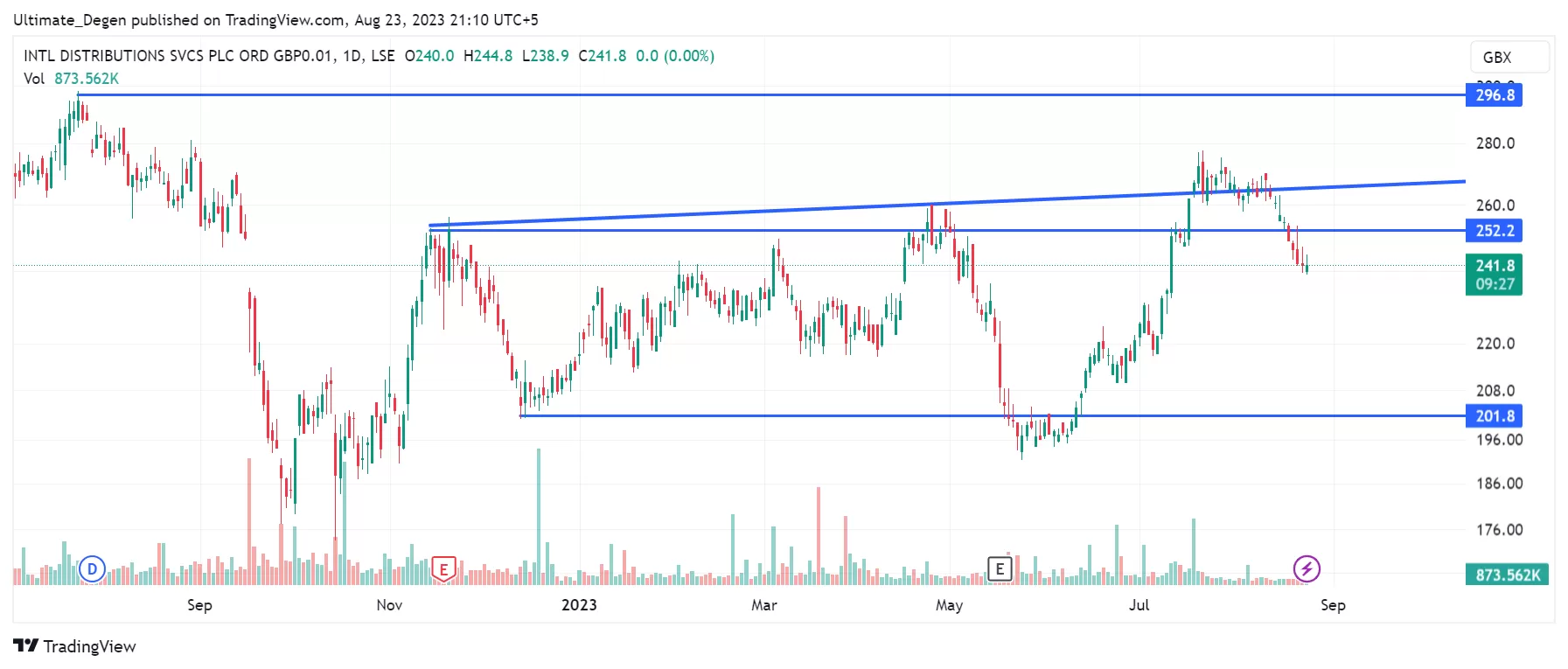Click the volume label 873.562K on axis
This screenshot has width=1568, height=669.
(x=1507, y=575)
